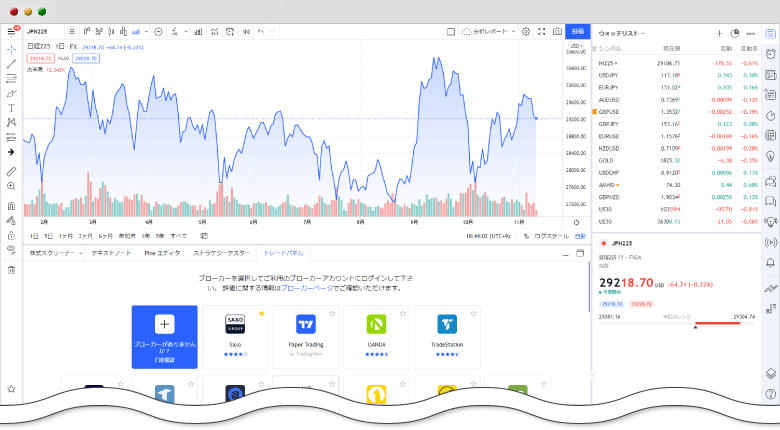Select USDJPY row in watchlist

677,75
